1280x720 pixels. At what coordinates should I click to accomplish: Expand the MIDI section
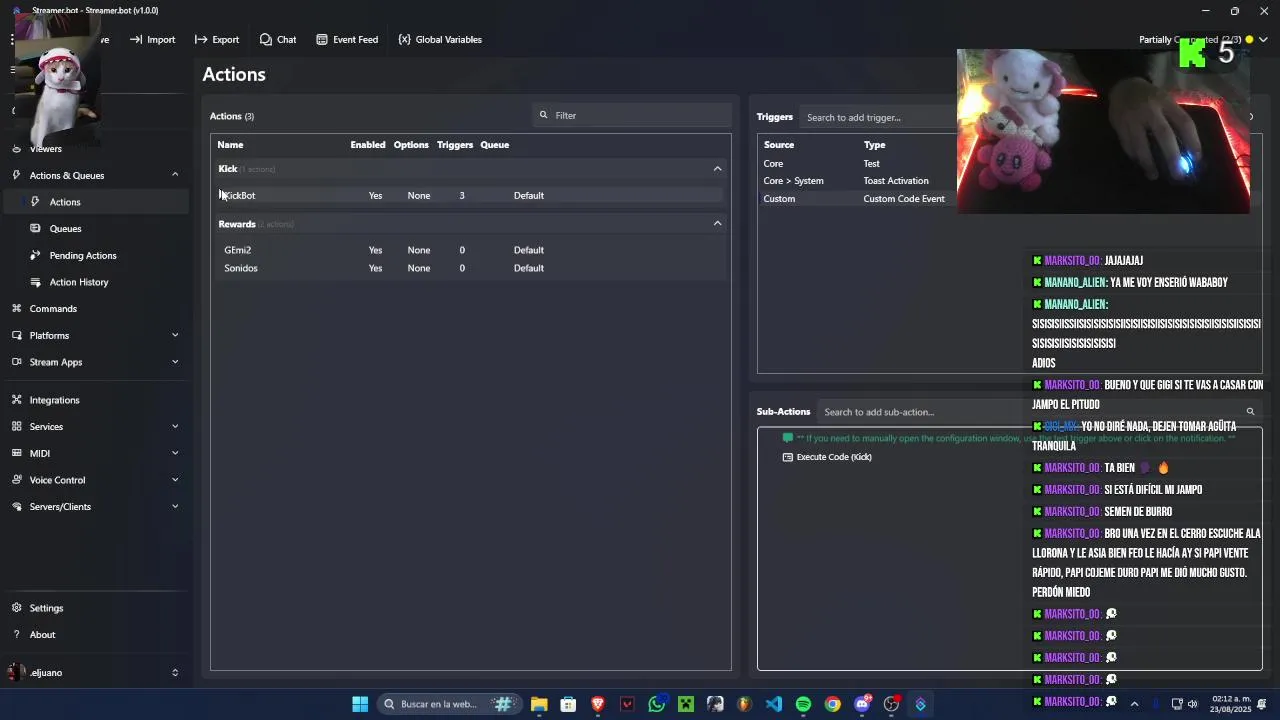pos(175,453)
